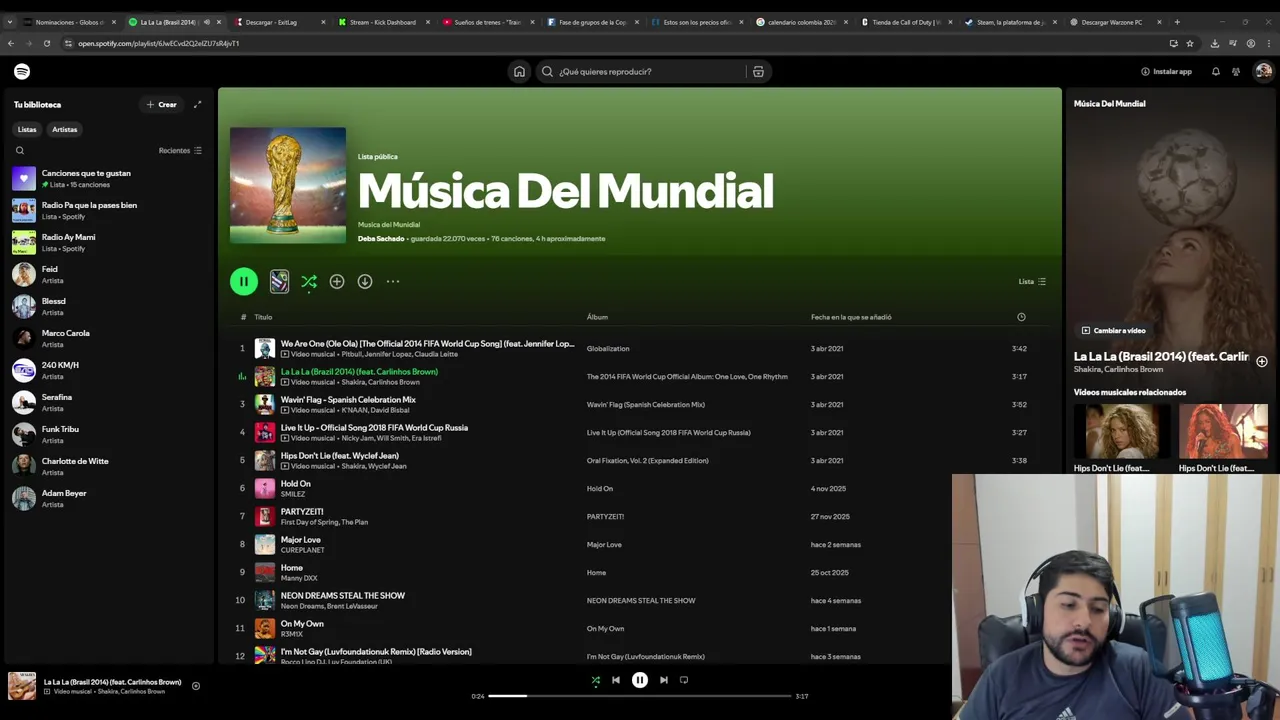Open Radio Pa que la pases bien
1280x720 pixels.
(x=110, y=210)
